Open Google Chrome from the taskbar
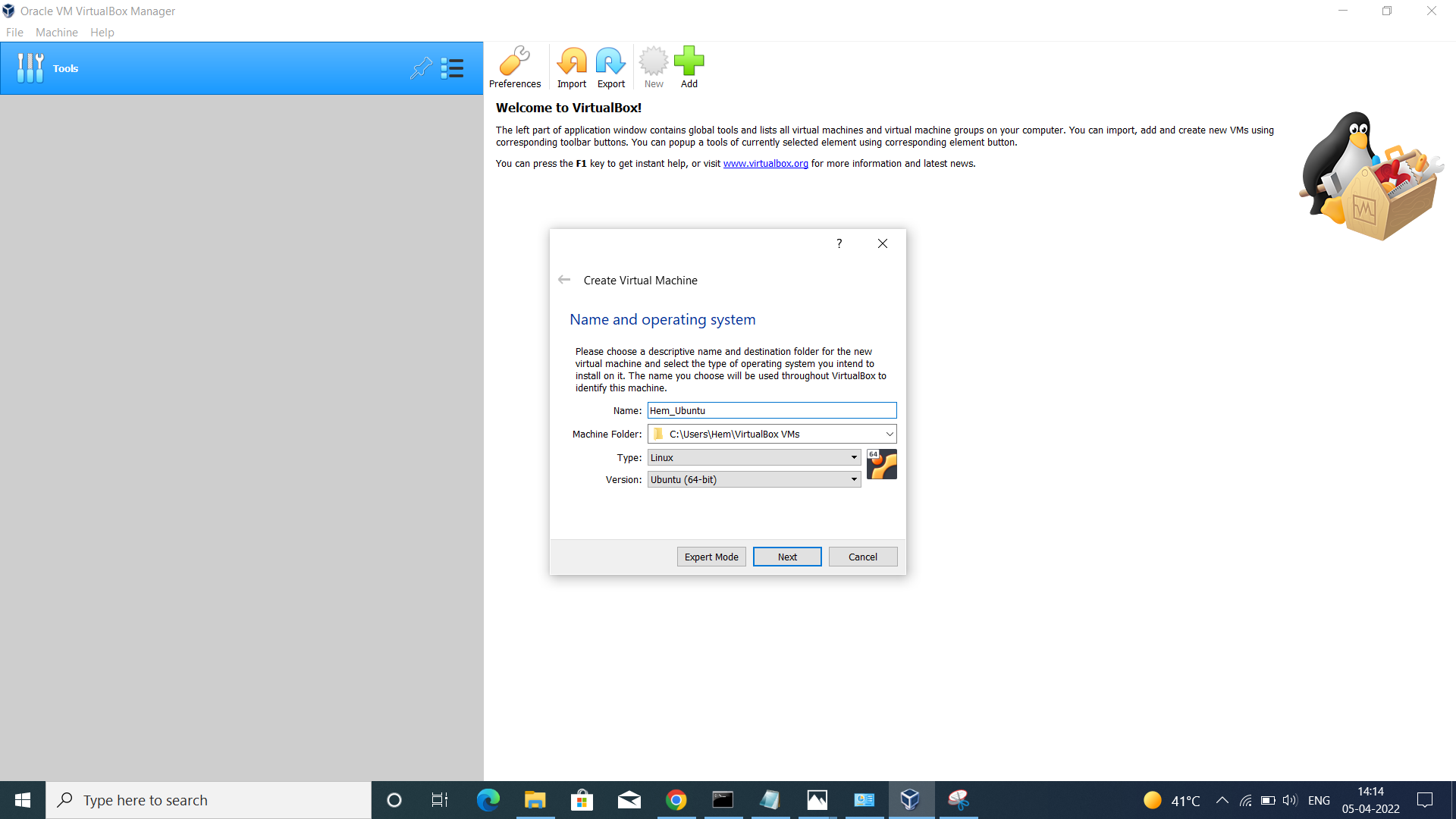This screenshot has width=1456, height=819. coord(676,800)
